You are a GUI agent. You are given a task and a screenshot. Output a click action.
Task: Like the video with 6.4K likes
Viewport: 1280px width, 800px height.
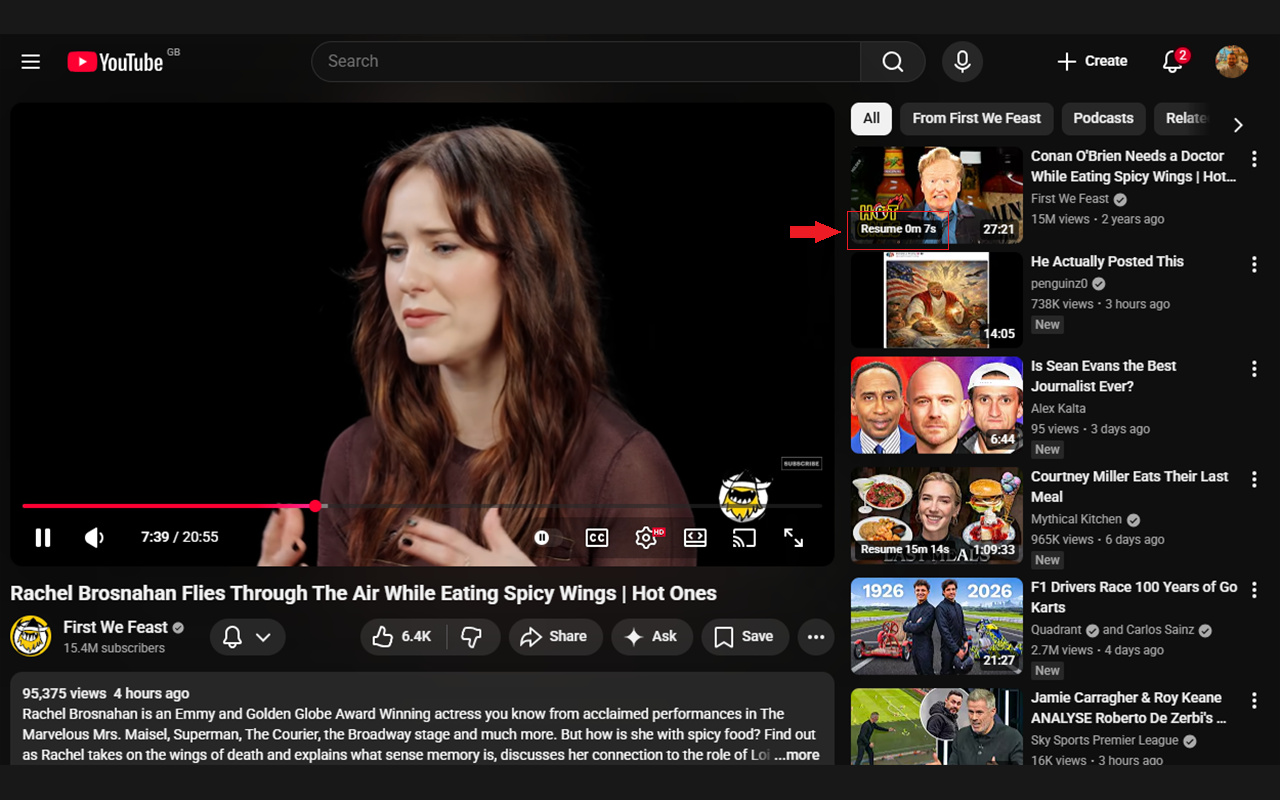point(402,637)
